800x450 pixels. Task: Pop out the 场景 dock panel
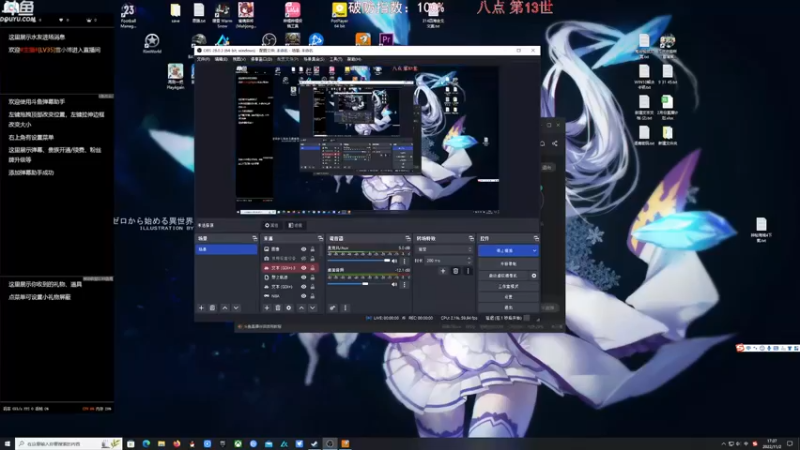[255, 238]
